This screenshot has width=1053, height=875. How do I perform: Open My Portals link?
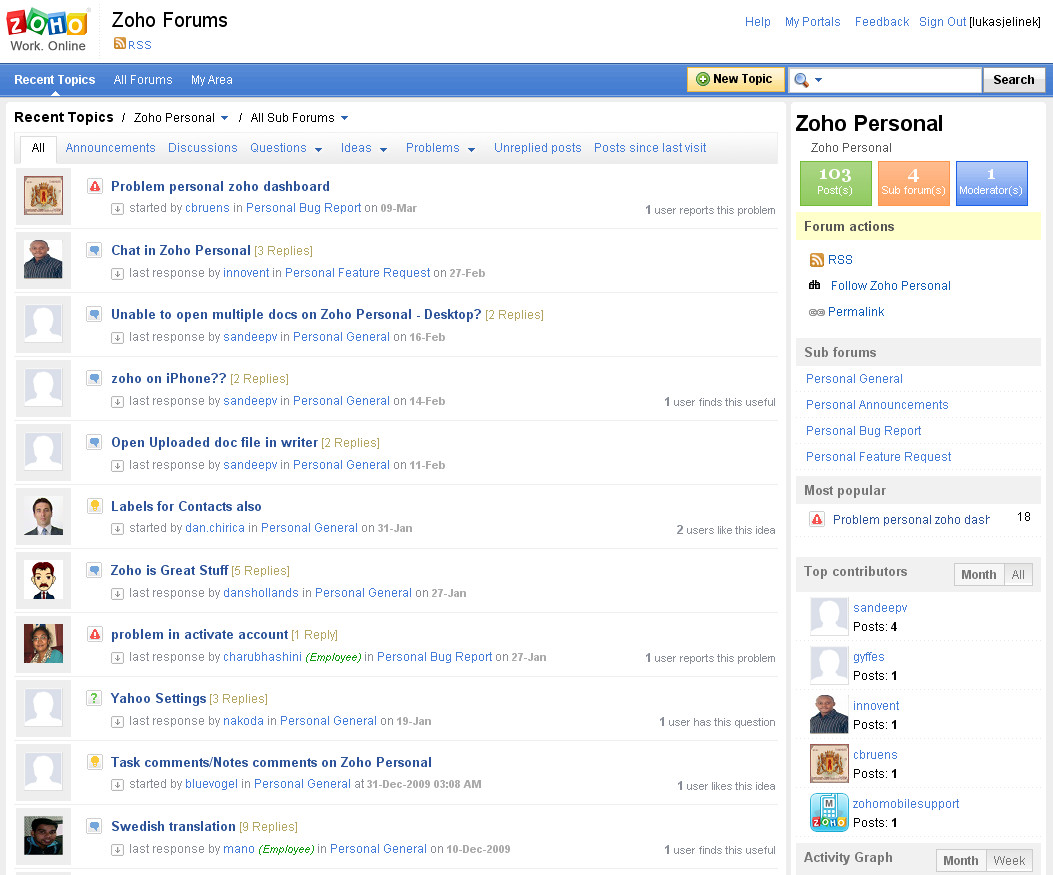813,21
